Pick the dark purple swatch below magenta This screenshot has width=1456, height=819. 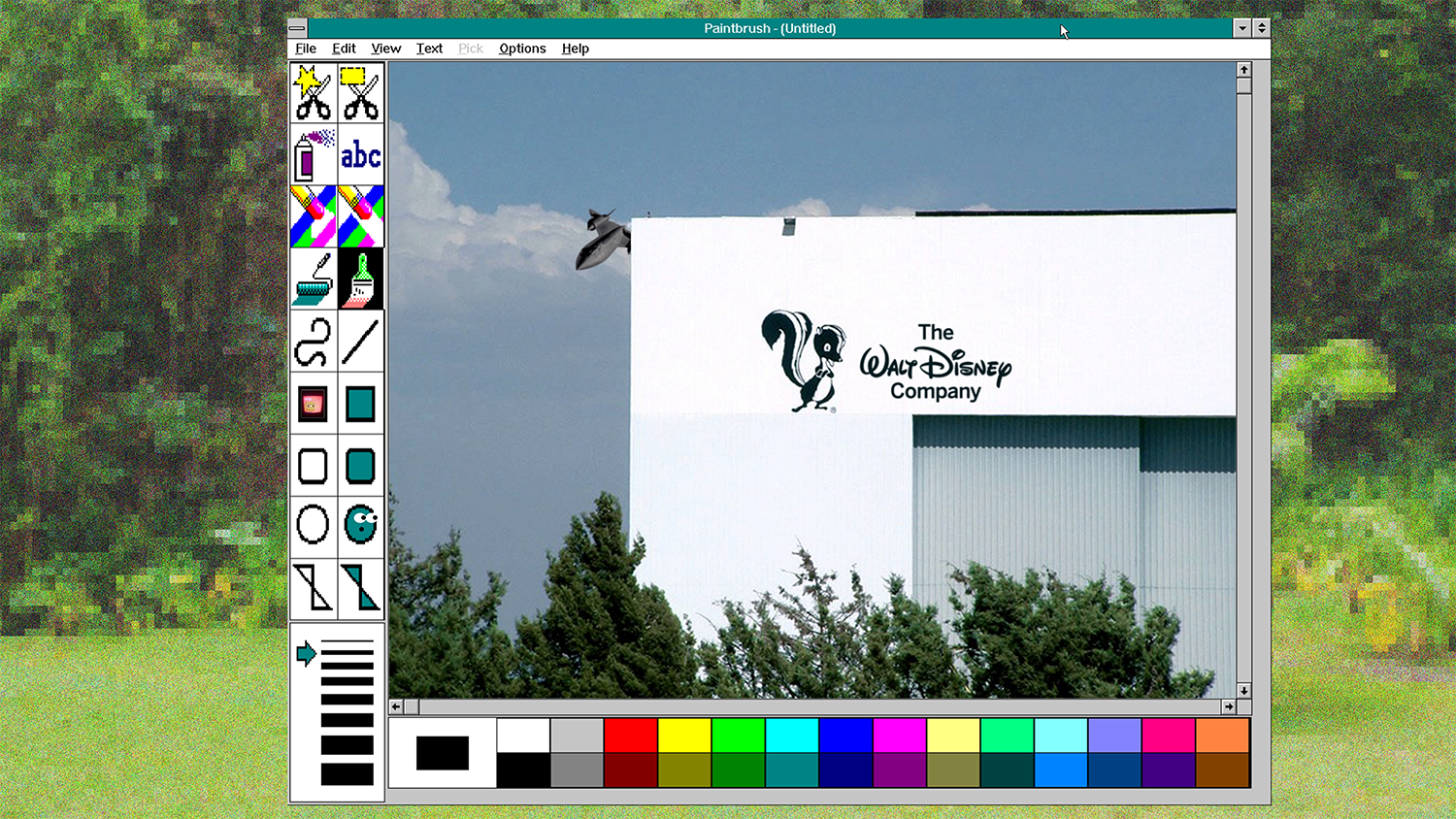[900, 770]
